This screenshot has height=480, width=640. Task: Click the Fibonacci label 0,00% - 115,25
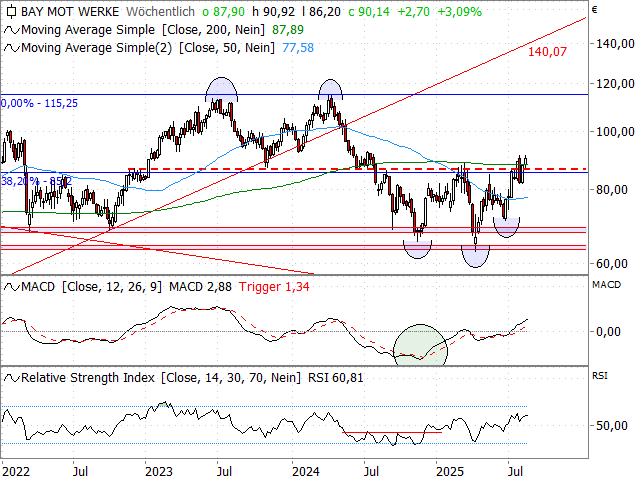39,103
